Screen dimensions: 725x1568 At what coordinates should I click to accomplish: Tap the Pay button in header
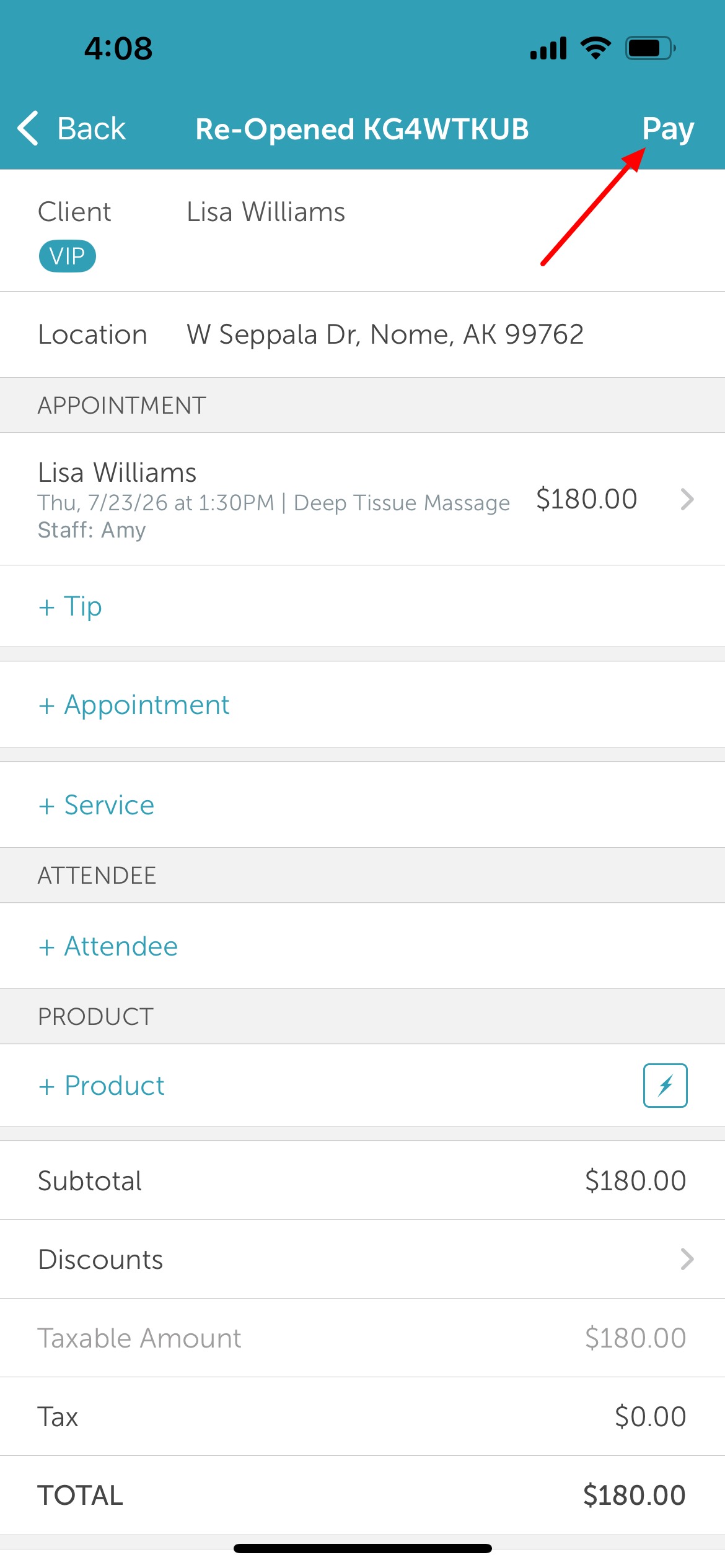668,129
